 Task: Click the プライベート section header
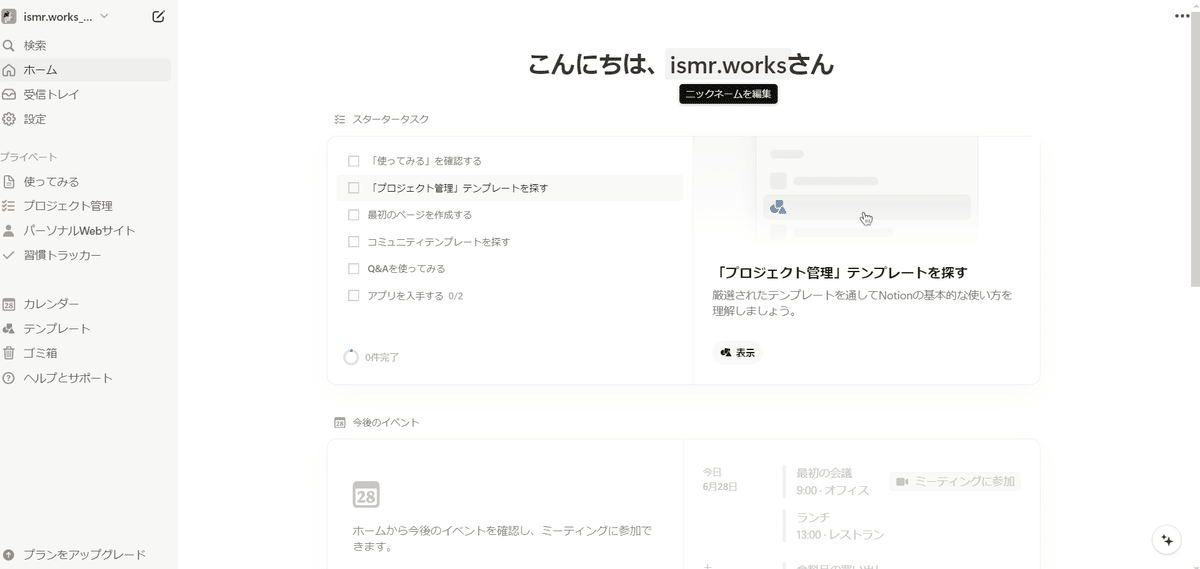point(29,157)
